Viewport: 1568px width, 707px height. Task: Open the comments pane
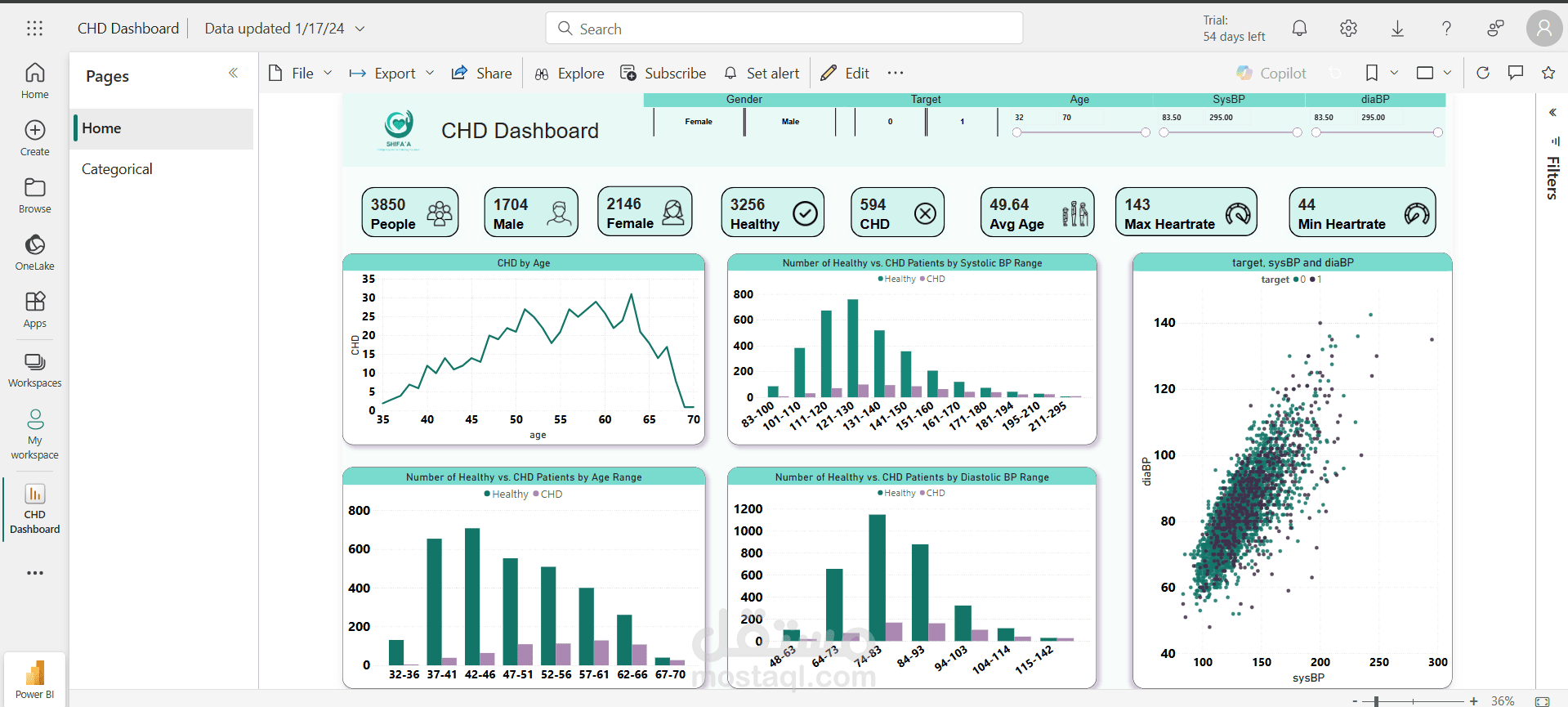coord(1516,73)
